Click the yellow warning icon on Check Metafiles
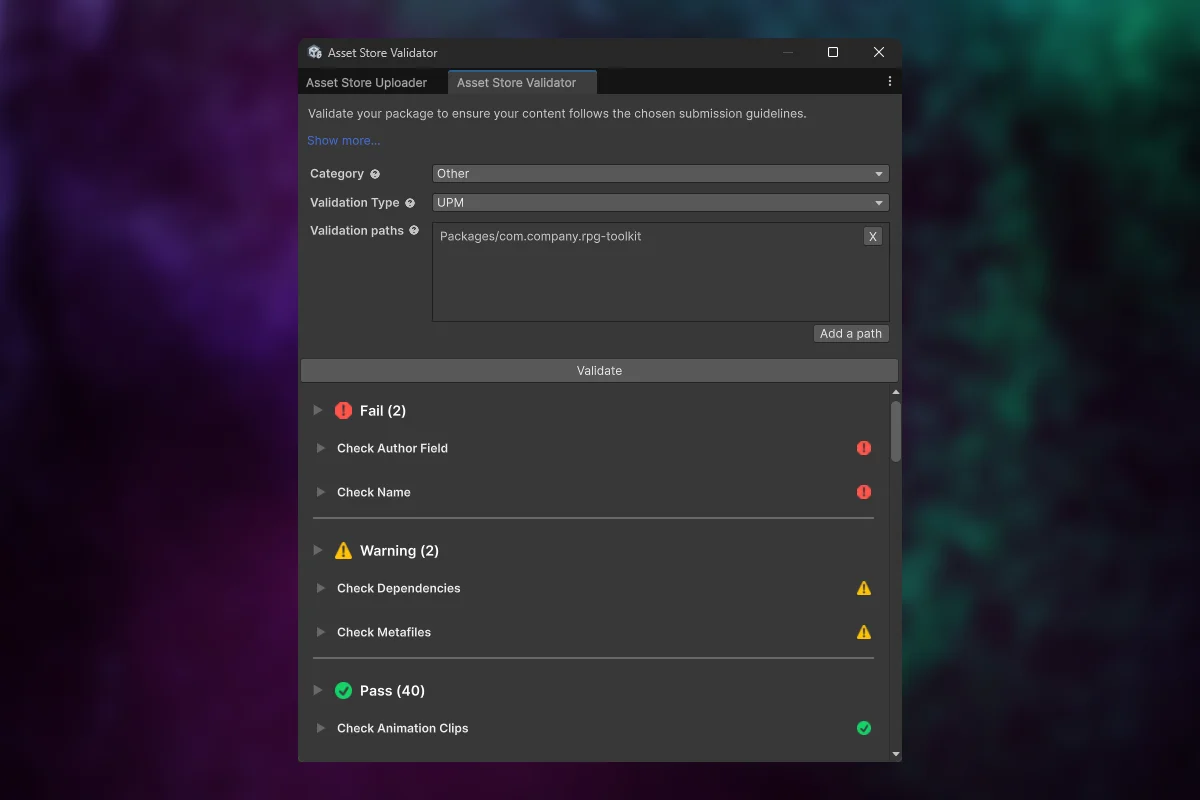Screen dimensions: 1200x800 tap(864, 632)
